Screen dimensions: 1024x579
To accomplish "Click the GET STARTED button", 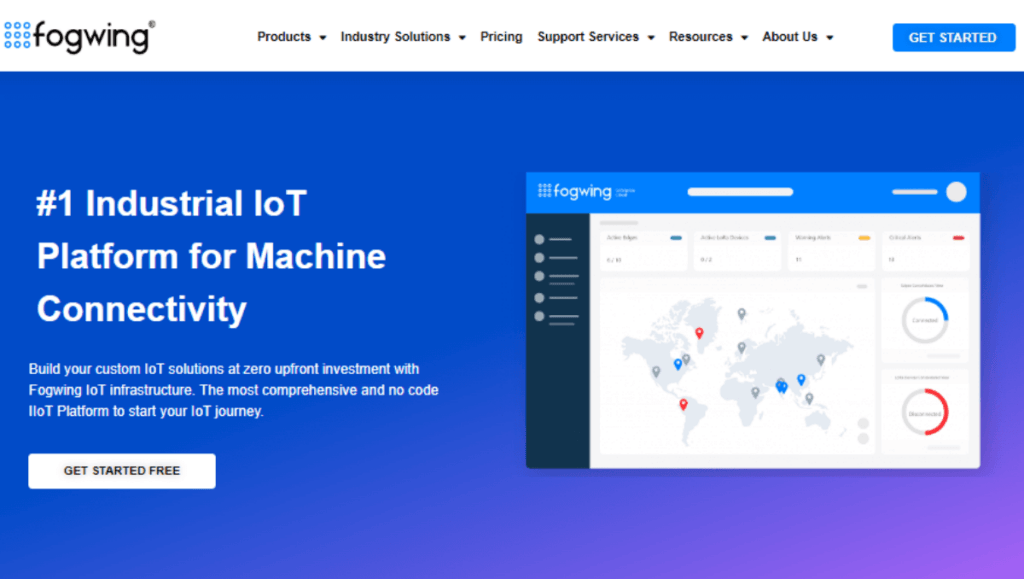I will coord(952,37).
